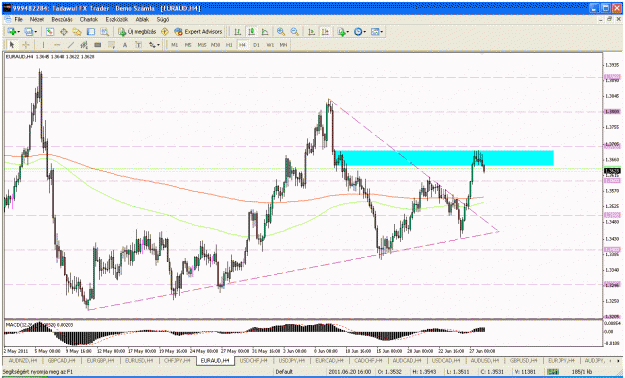Toggle the Expert Advisors button
The image size is (625, 378).
[198, 32]
